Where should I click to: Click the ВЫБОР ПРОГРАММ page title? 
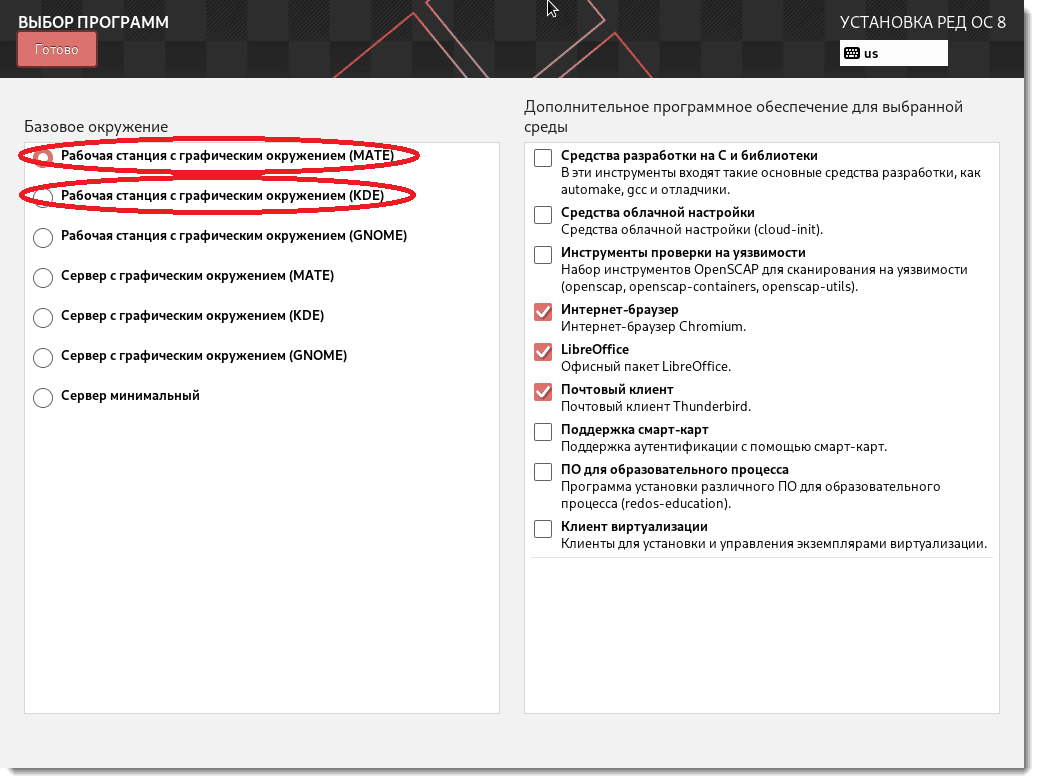[93, 22]
